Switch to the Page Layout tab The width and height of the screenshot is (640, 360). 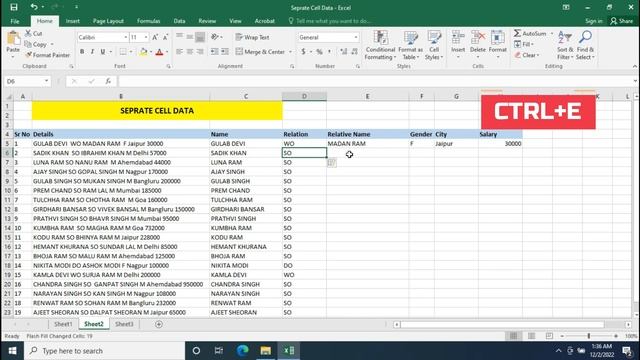pos(108,21)
